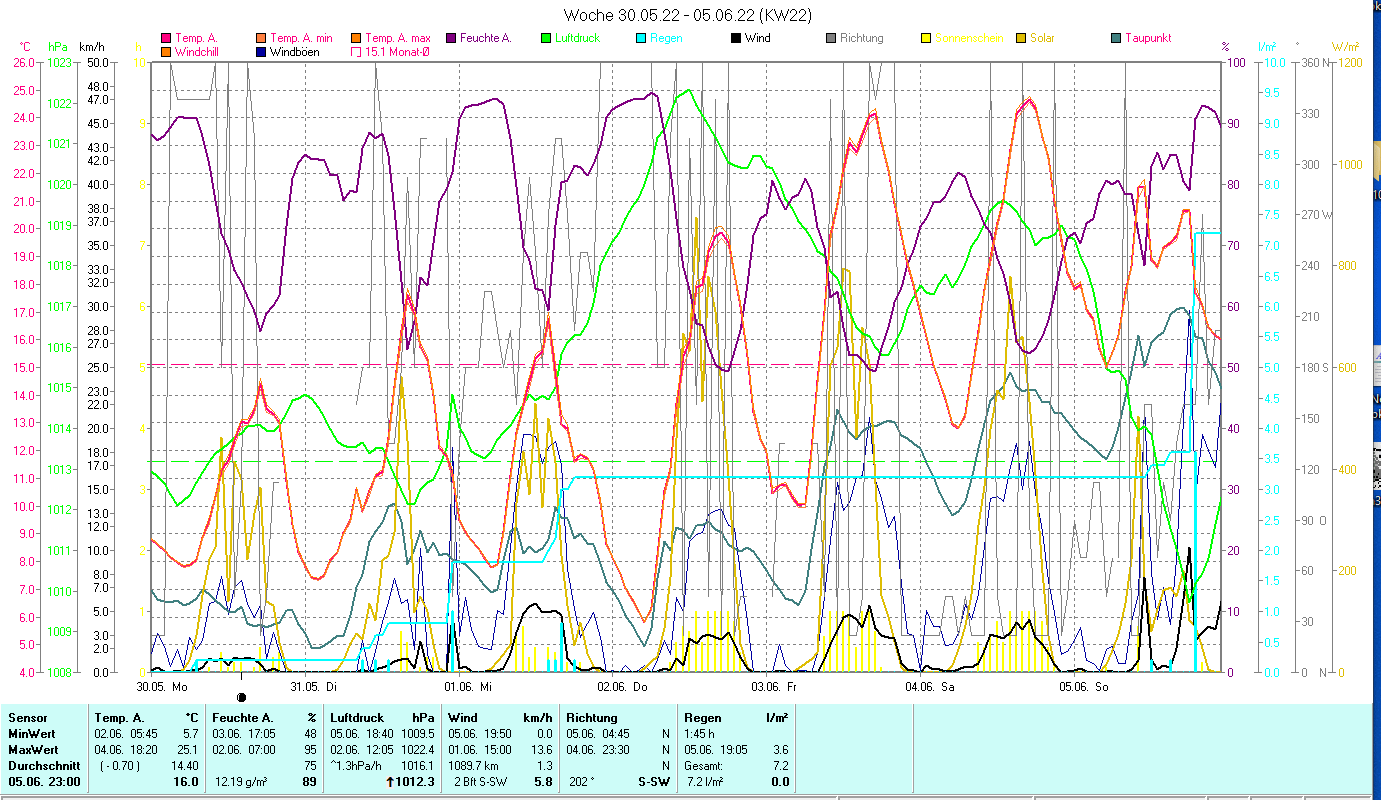Click the pink Temp. A. legend swatch
Screen dimensions: 1381x800
(167, 38)
